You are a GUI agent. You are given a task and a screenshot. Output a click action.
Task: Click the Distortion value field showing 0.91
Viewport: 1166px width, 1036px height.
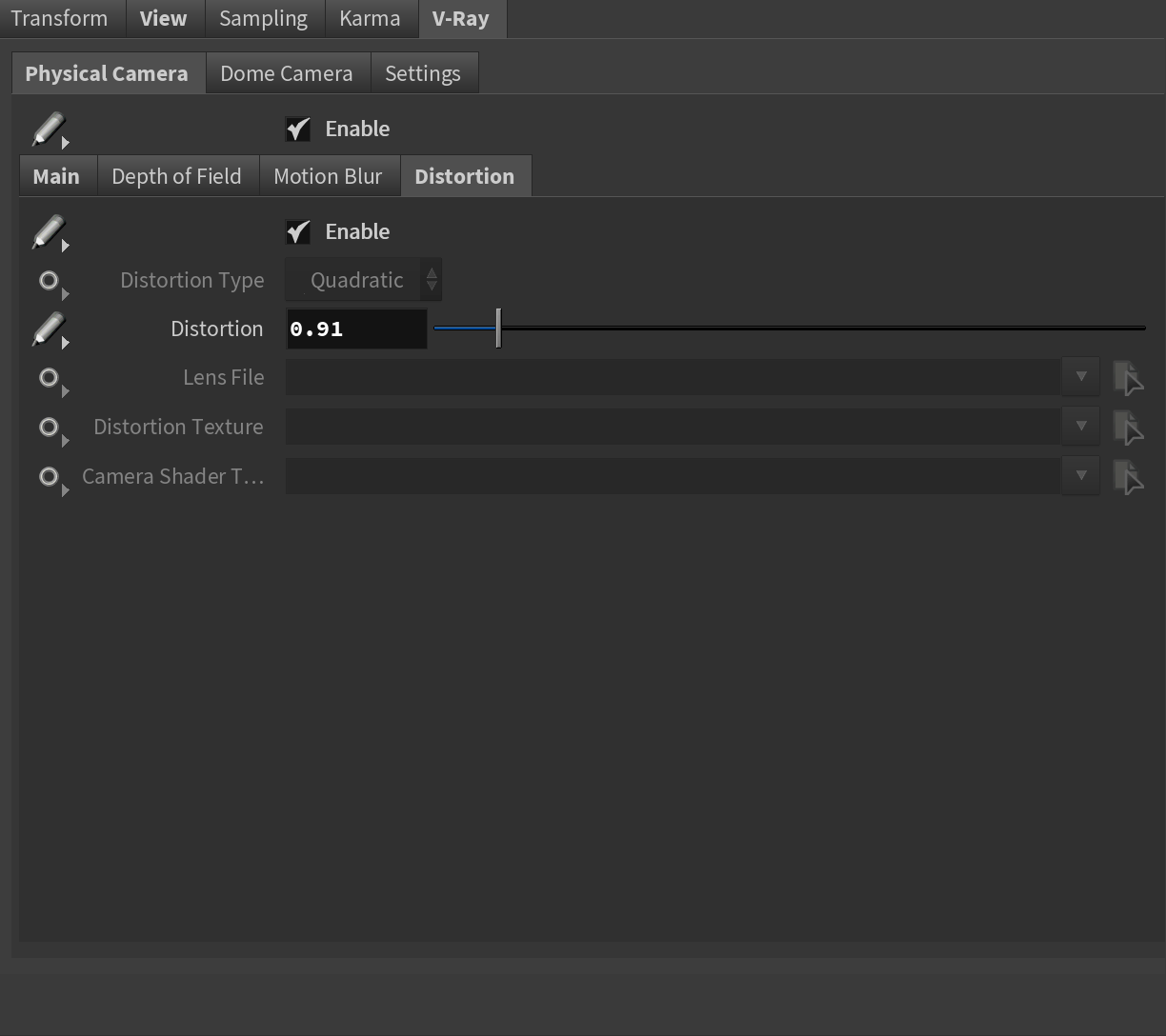[x=355, y=329]
